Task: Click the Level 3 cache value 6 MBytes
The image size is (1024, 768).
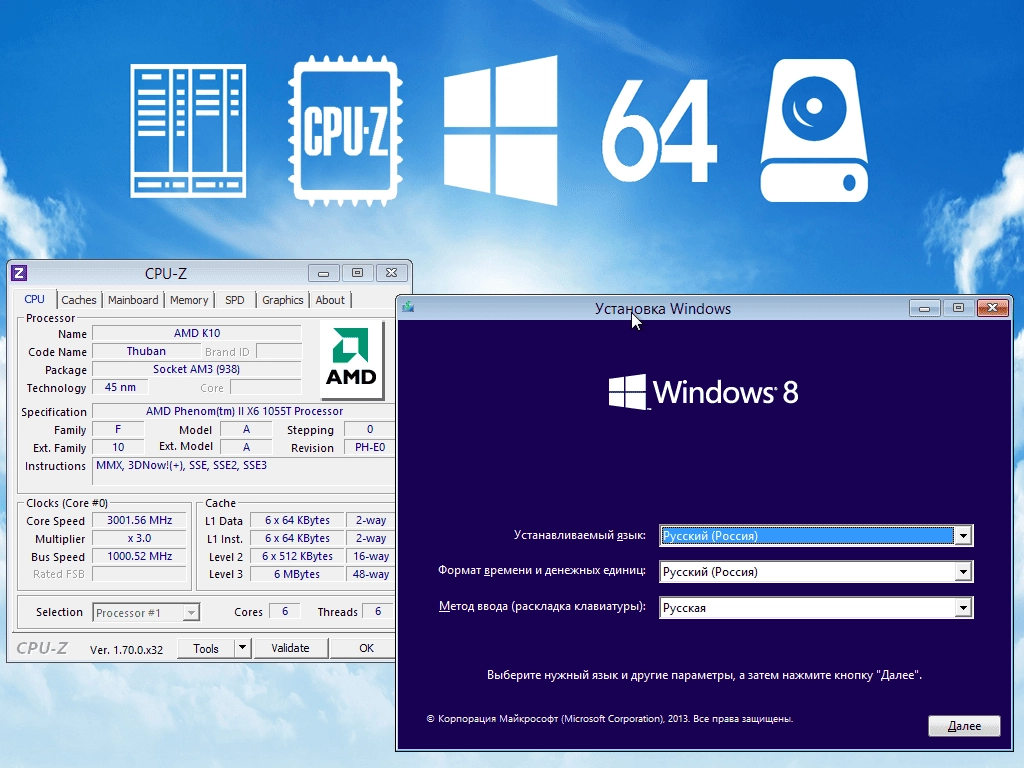Action: [296, 574]
